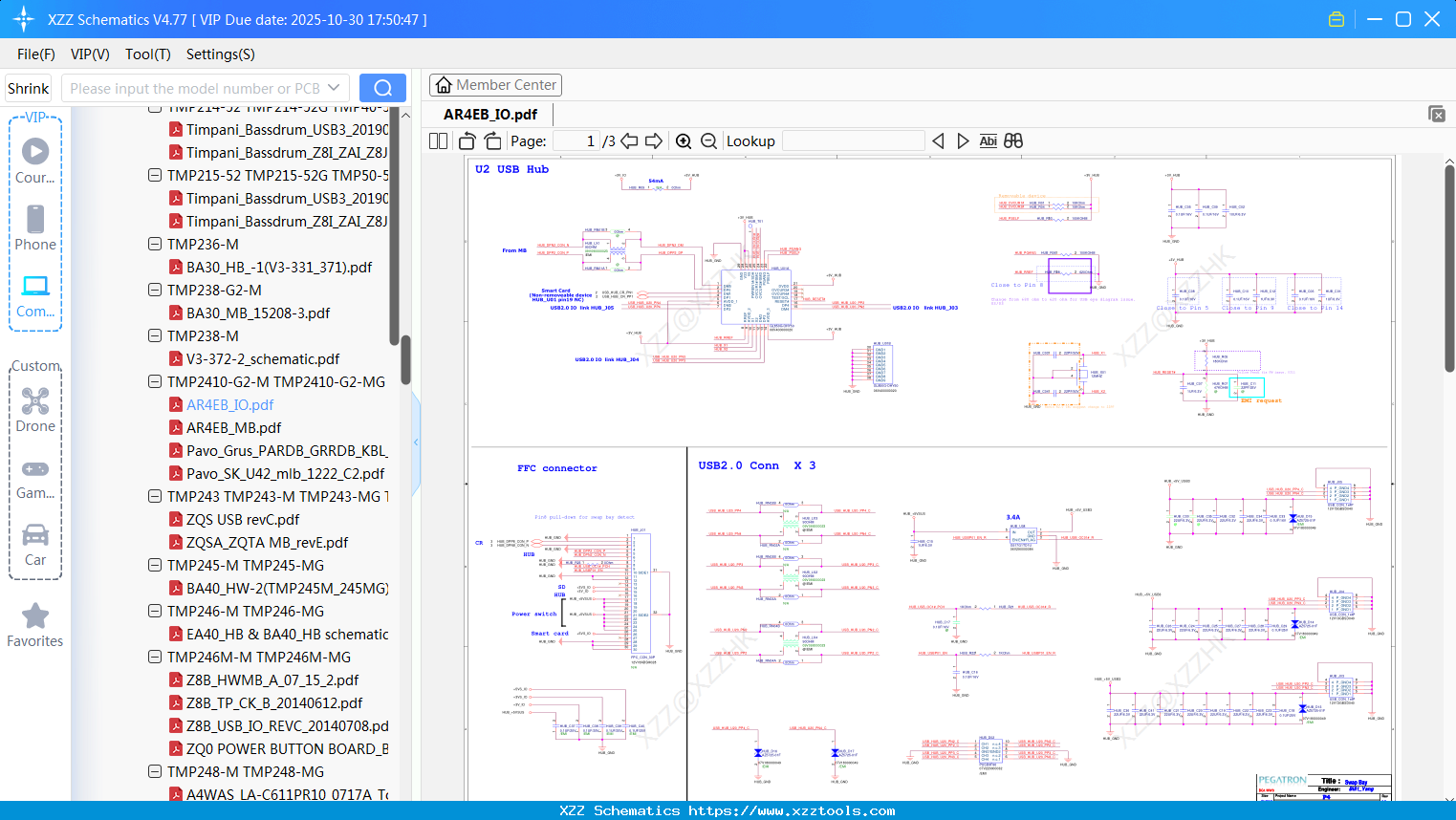Click the Member Center button

[x=495, y=85]
